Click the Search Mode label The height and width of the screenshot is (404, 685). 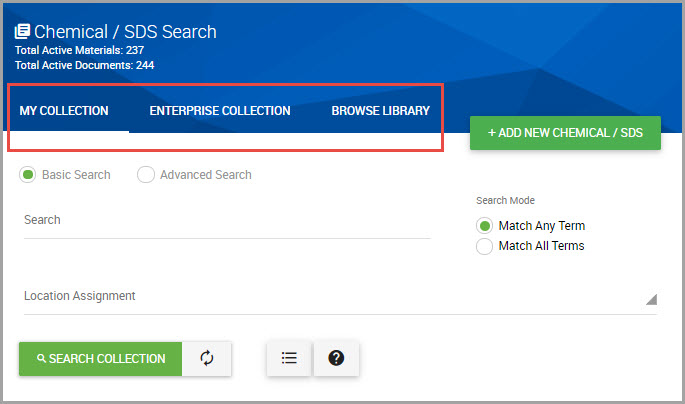[505, 200]
